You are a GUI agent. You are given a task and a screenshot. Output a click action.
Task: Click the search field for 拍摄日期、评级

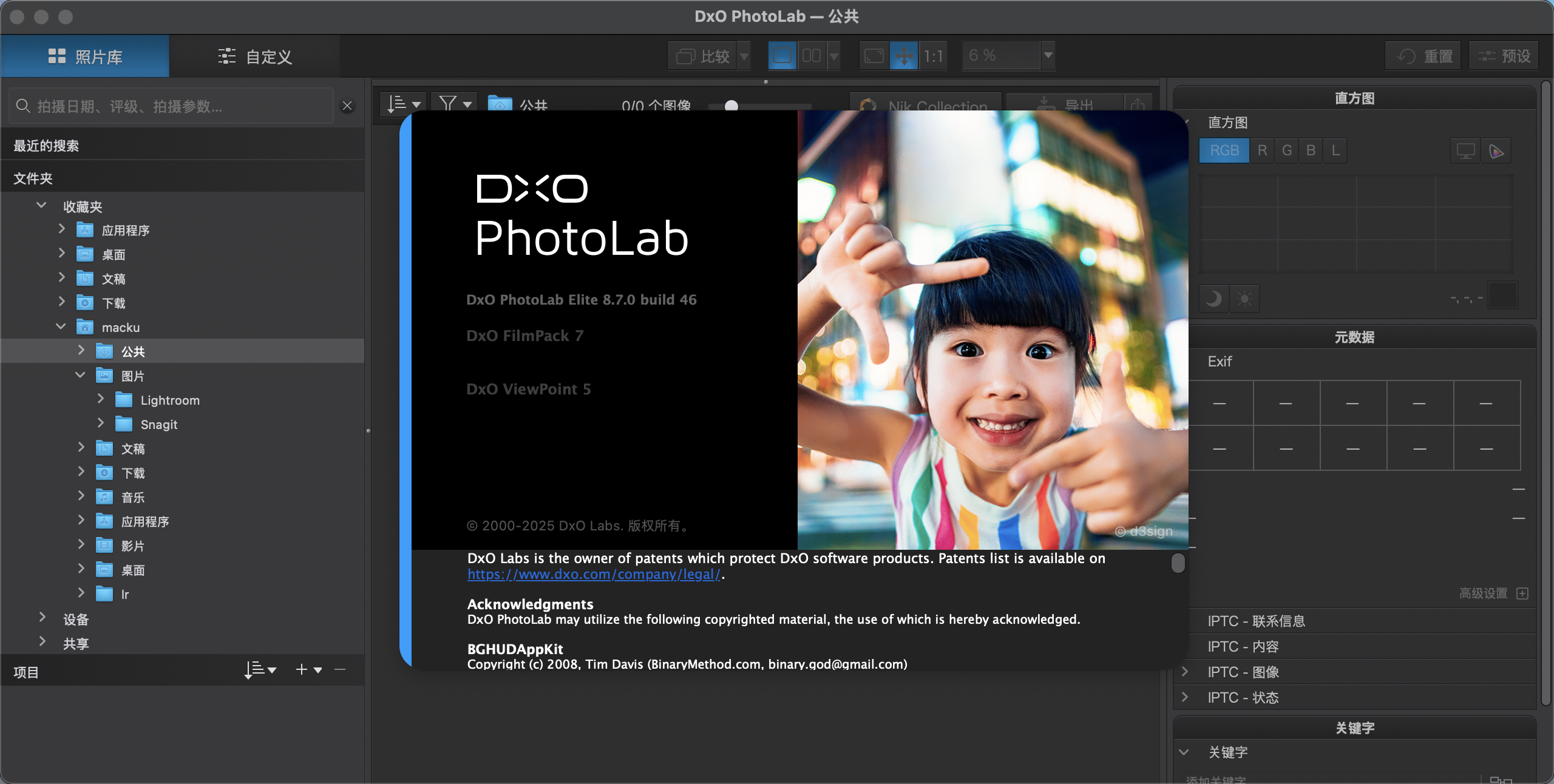(171, 106)
